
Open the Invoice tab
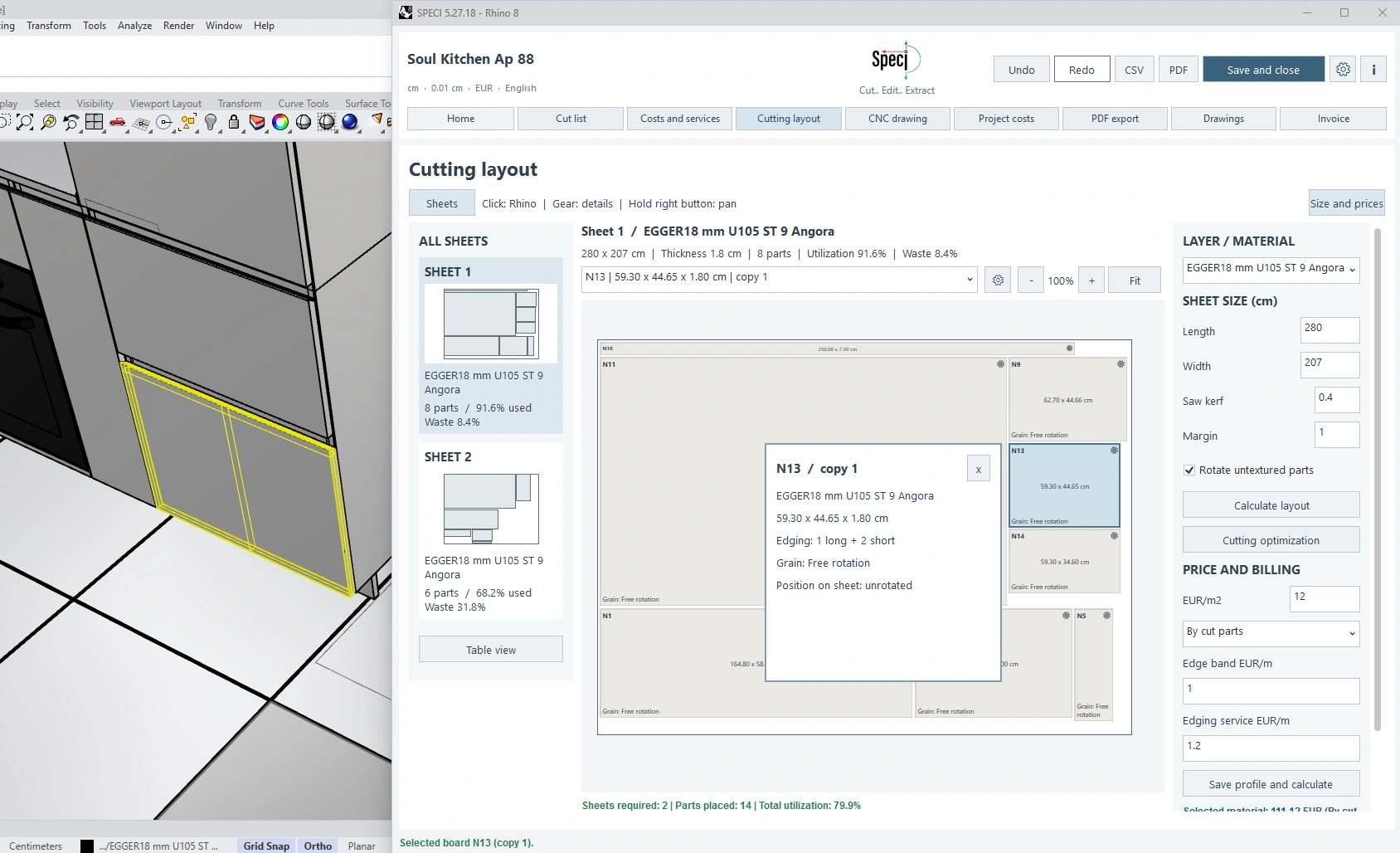coord(1333,119)
